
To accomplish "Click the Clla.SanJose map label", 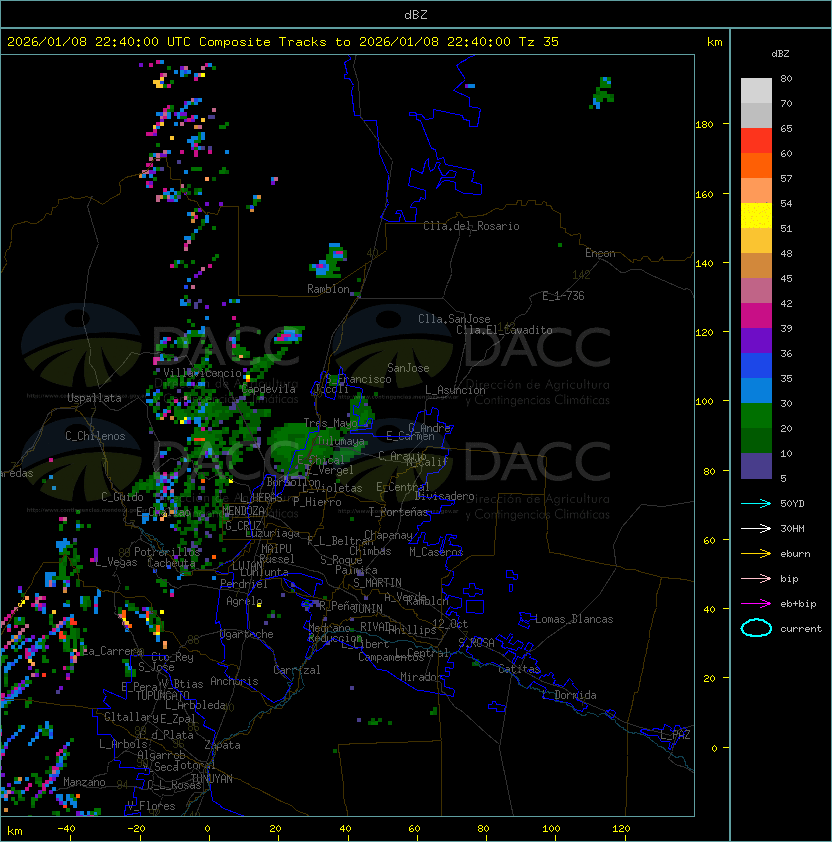I will tap(454, 319).
